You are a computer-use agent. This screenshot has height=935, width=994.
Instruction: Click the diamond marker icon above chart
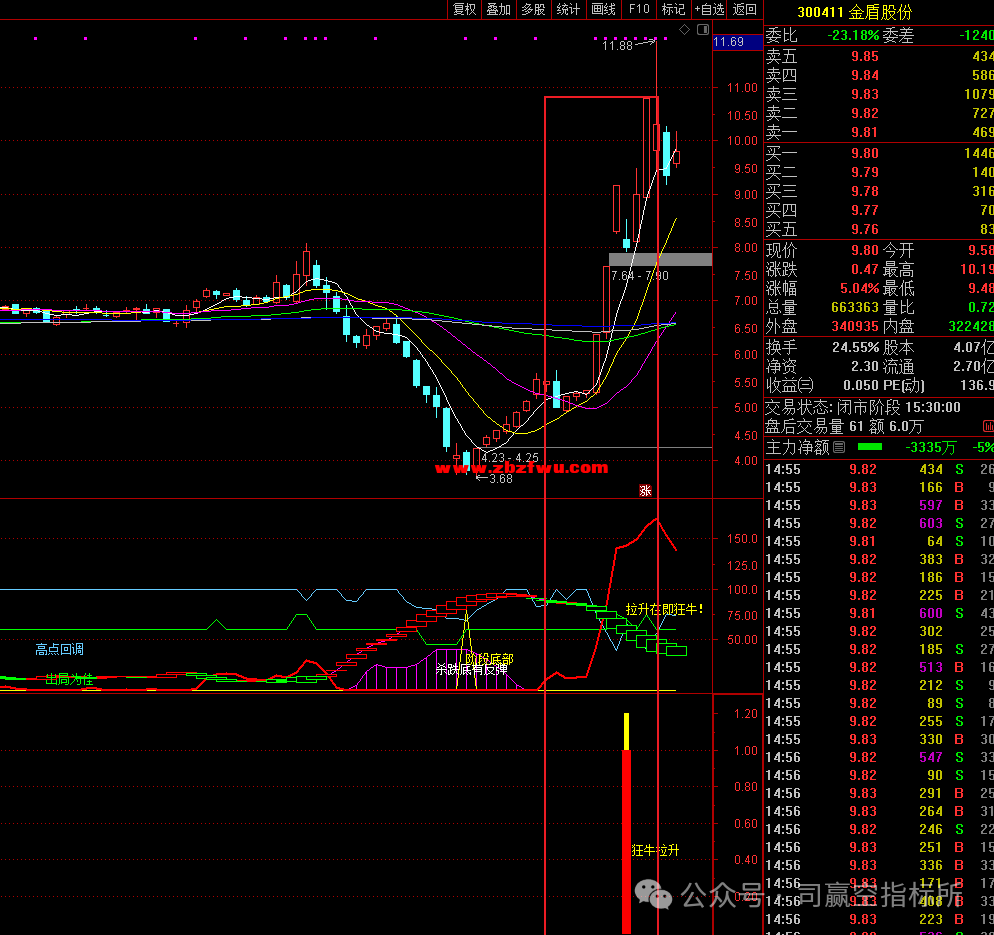[684, 30]
